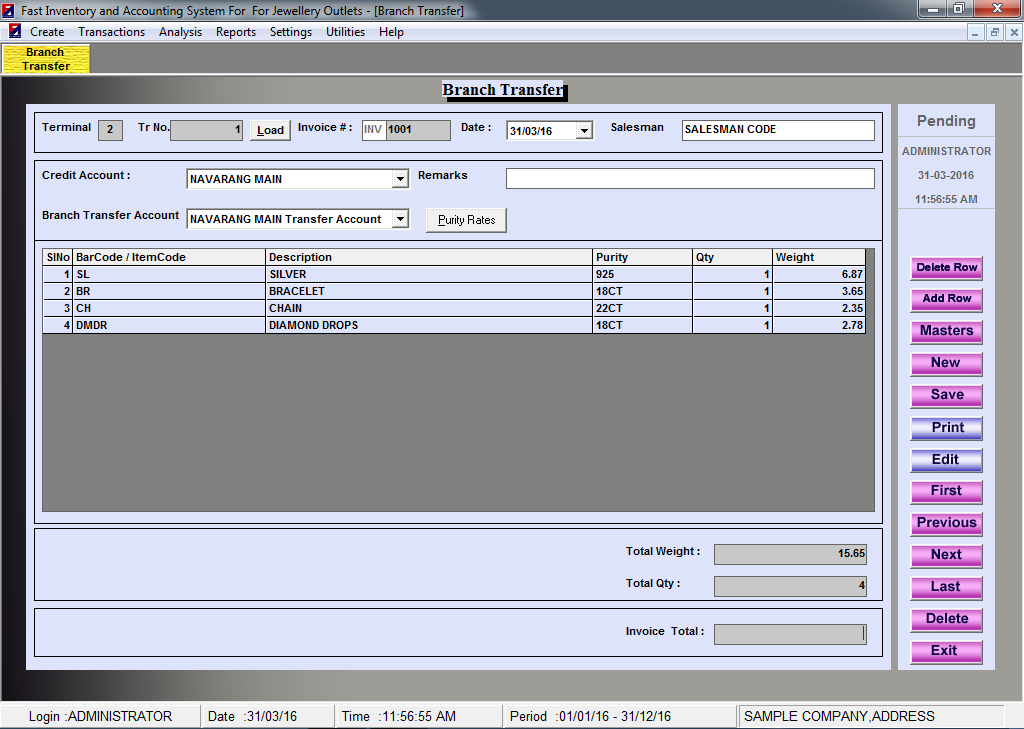The image size is (1024, 729).
Task: Open Masters from the side panel
Action: [946, 331]
